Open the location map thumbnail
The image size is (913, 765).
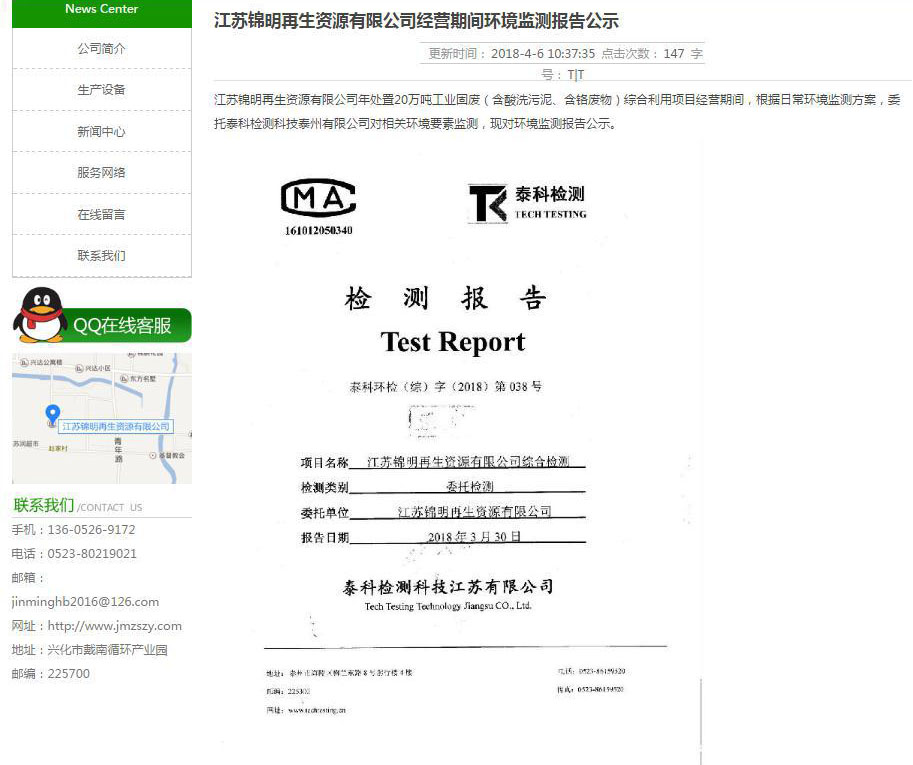102,418
